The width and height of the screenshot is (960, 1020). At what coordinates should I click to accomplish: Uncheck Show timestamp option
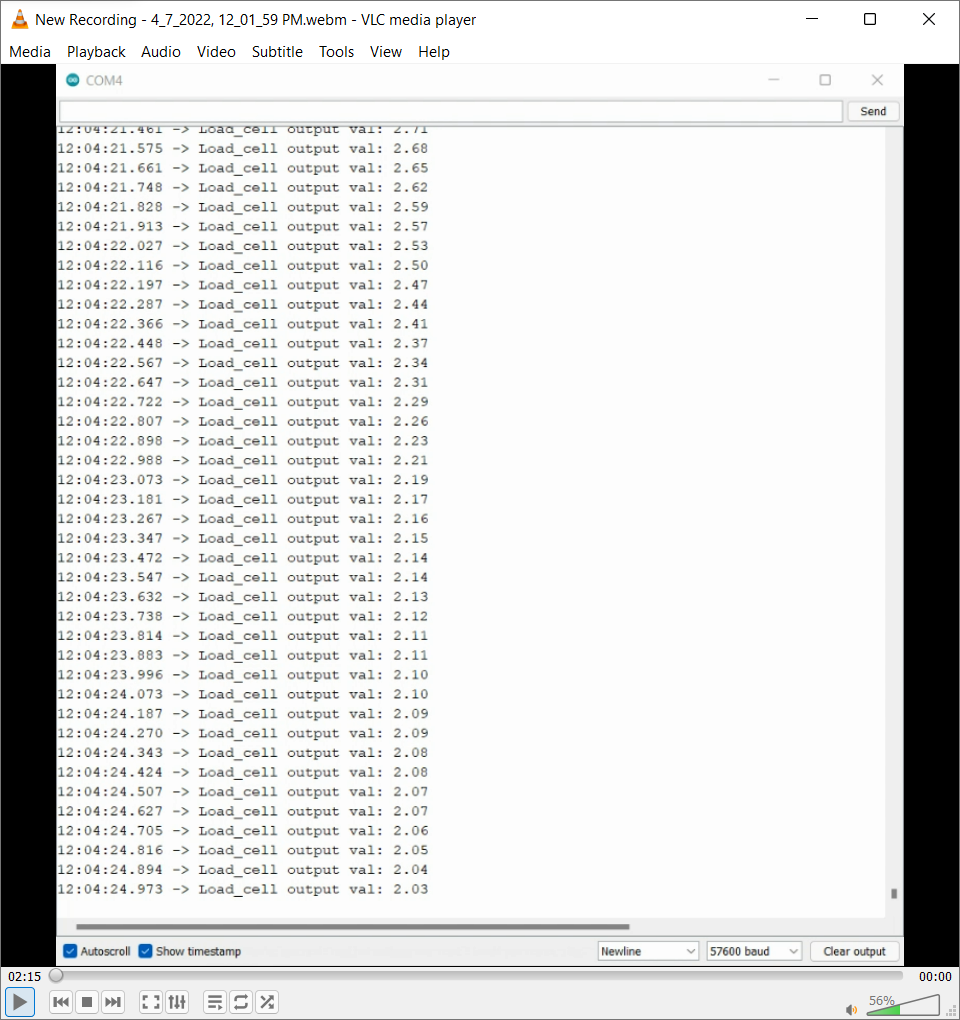[145, 951]
